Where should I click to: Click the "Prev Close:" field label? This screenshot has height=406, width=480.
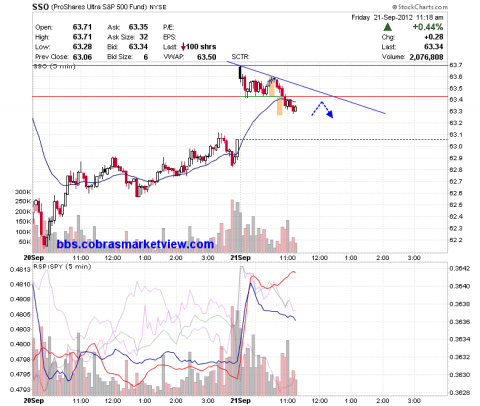point(52,57)
